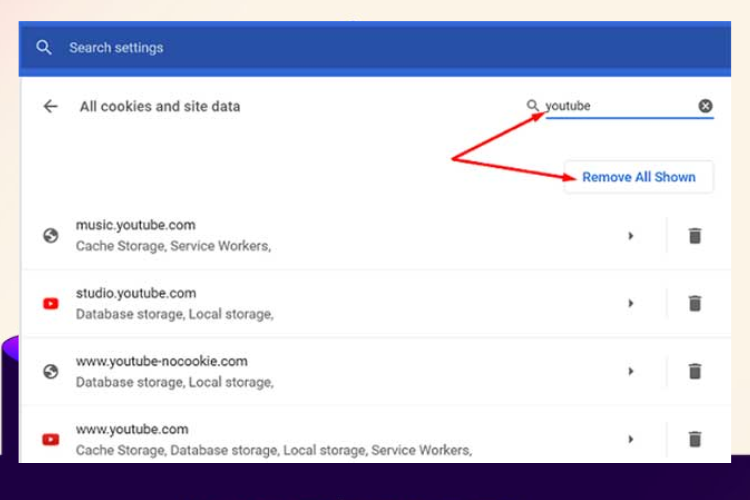750x500 pixels.
Task: Expand www.youtube-nocookie.com details arrow
Action: [630, 371]
